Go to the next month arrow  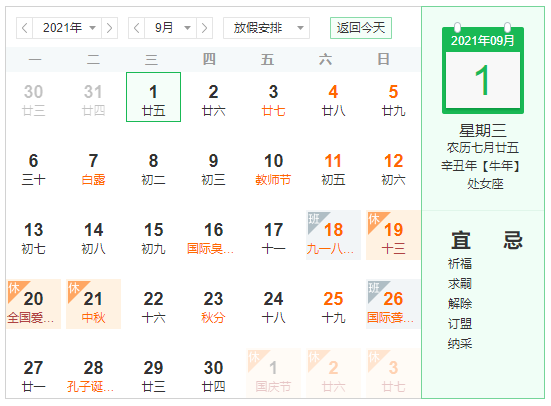tap(204, 28)
